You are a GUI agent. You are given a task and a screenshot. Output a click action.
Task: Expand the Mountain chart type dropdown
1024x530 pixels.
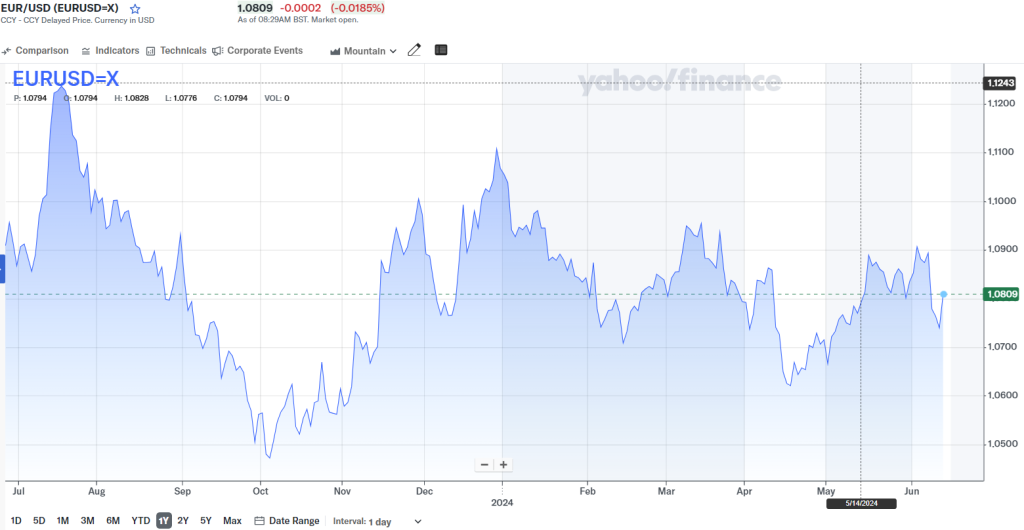click(363, 51)
